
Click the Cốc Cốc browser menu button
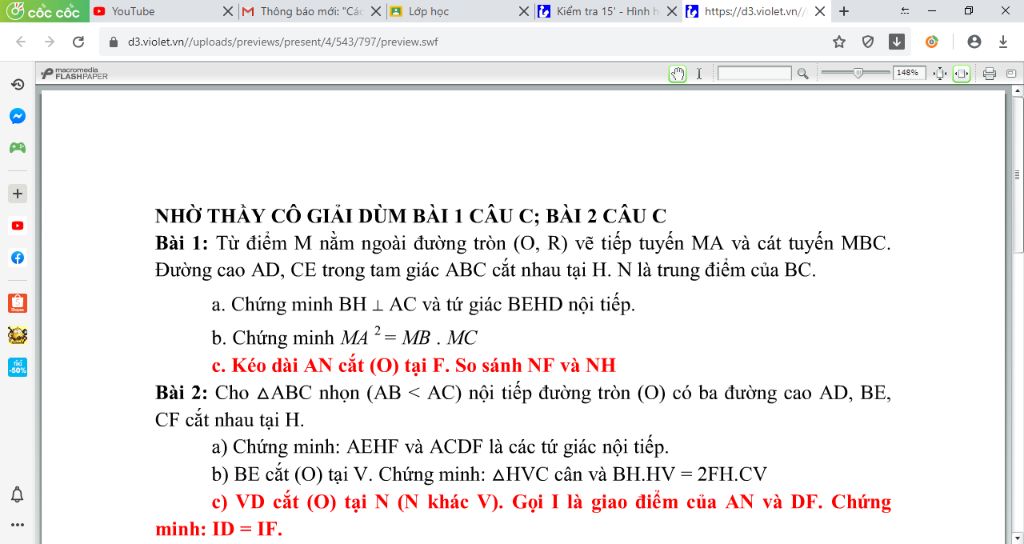coord(44,11)
